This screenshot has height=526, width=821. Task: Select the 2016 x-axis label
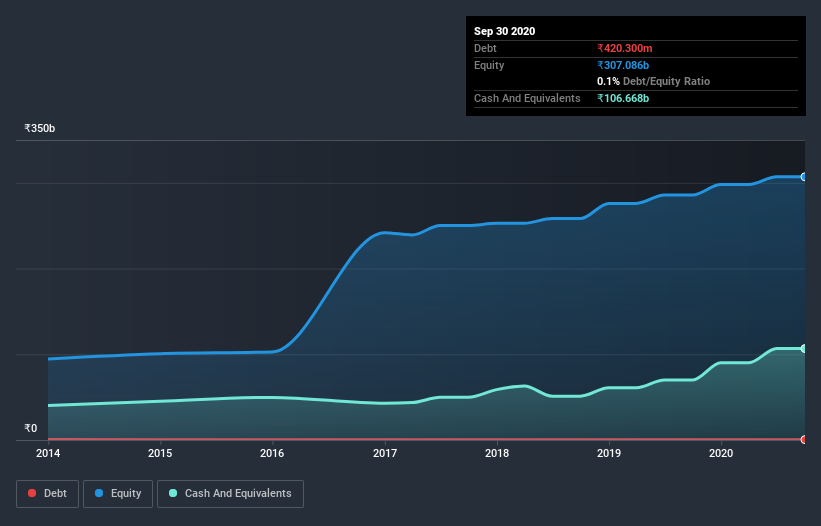(272, 453)
